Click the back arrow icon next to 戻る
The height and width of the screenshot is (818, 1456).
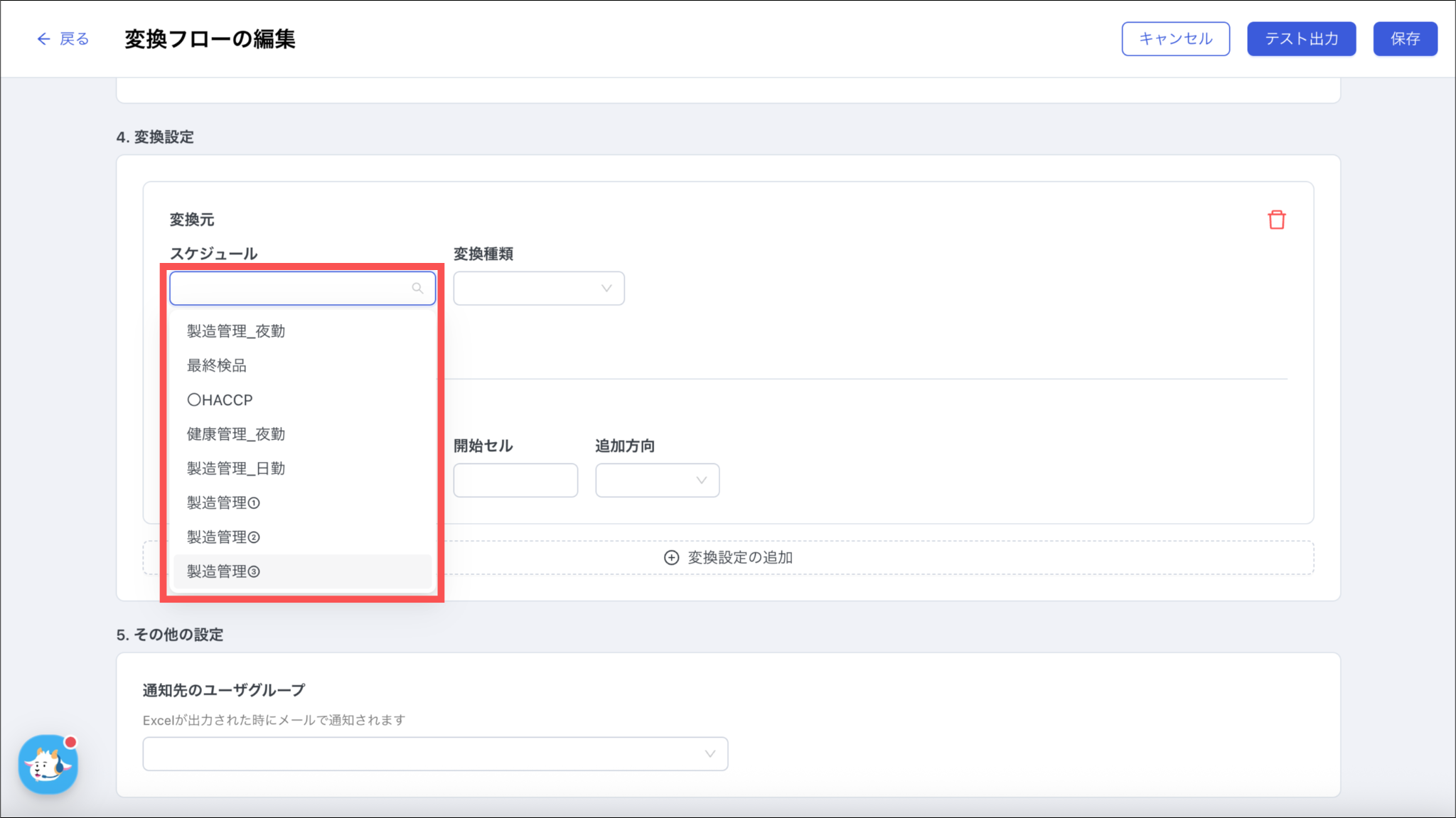(43, 38)
